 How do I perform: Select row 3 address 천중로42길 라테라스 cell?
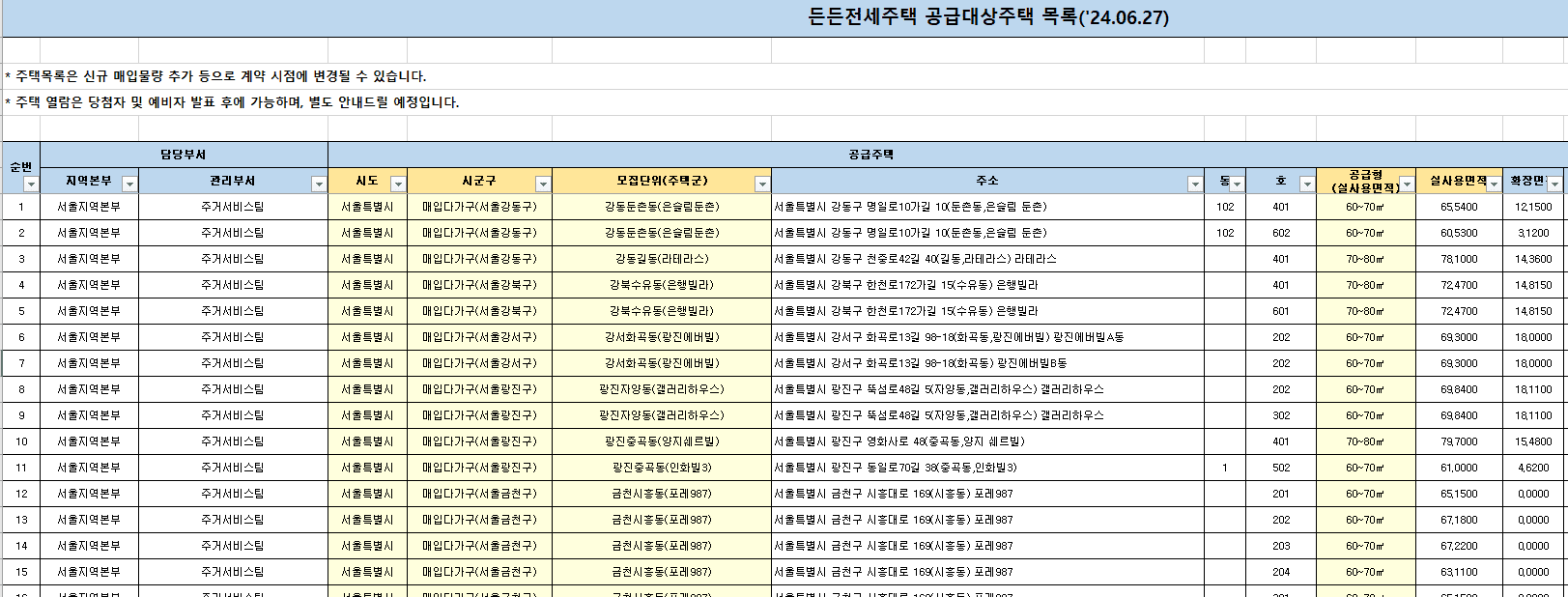tap(988, 259)
